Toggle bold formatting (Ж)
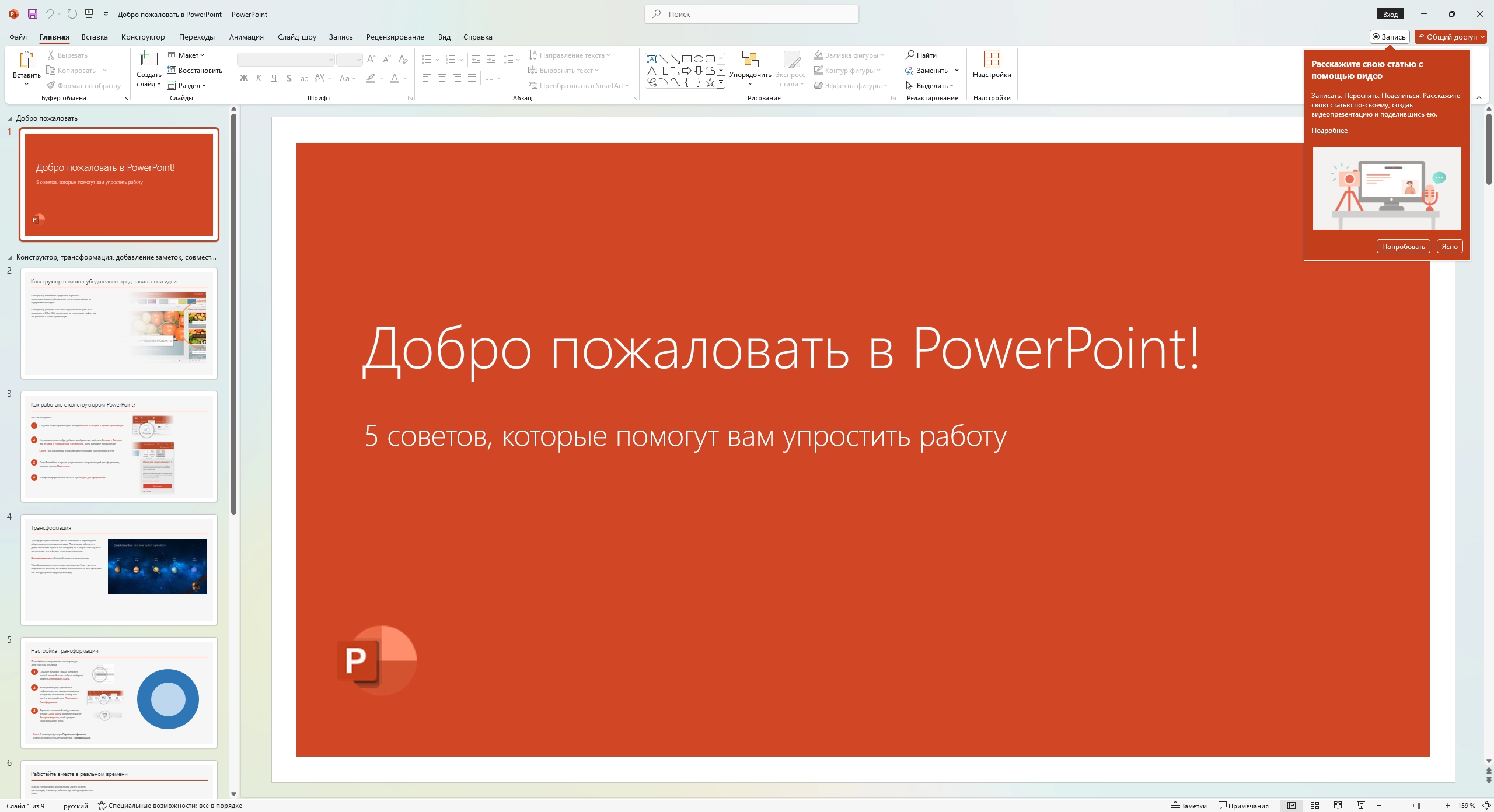 tap(243, 78)
